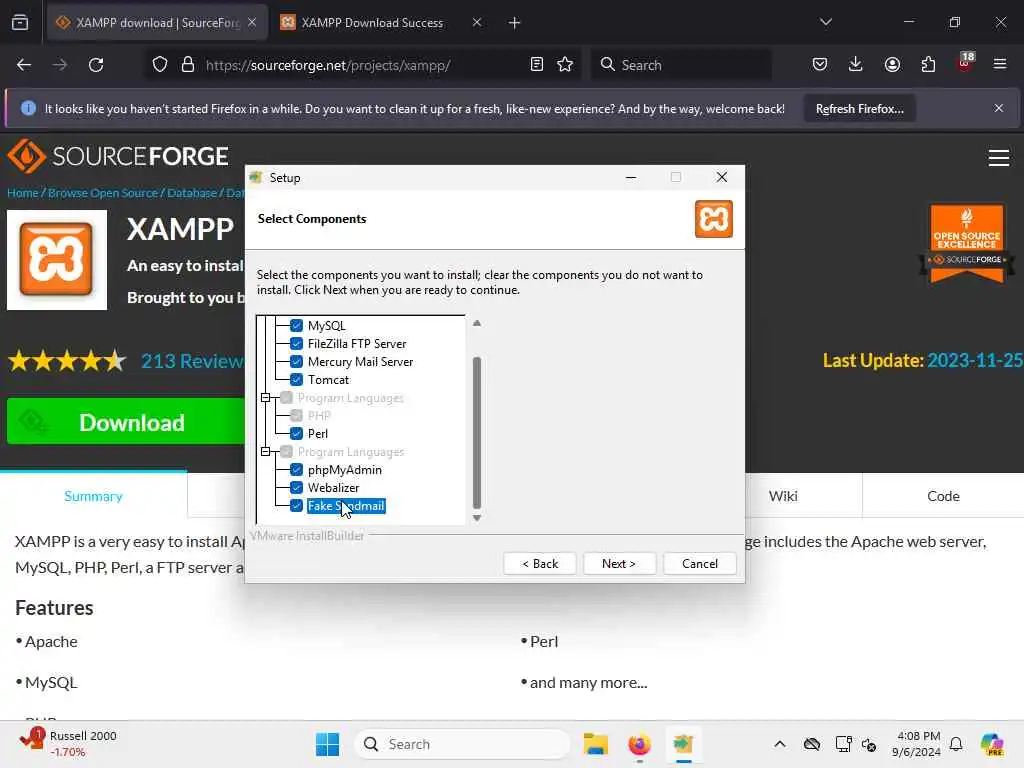Click the XAMPP installer taskbar icon

click(683, 744)
